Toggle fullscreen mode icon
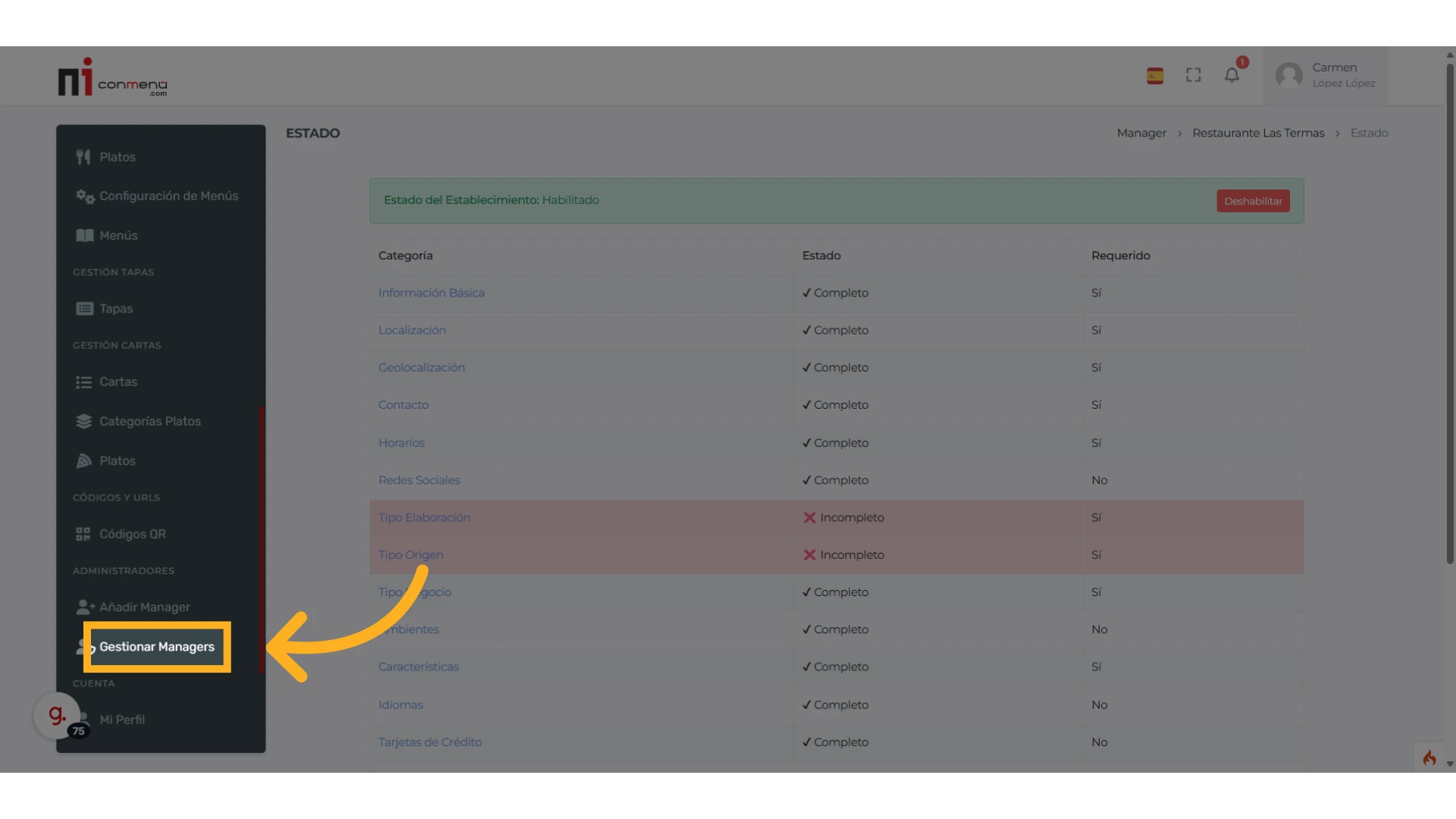 [x=1194, y=75]
